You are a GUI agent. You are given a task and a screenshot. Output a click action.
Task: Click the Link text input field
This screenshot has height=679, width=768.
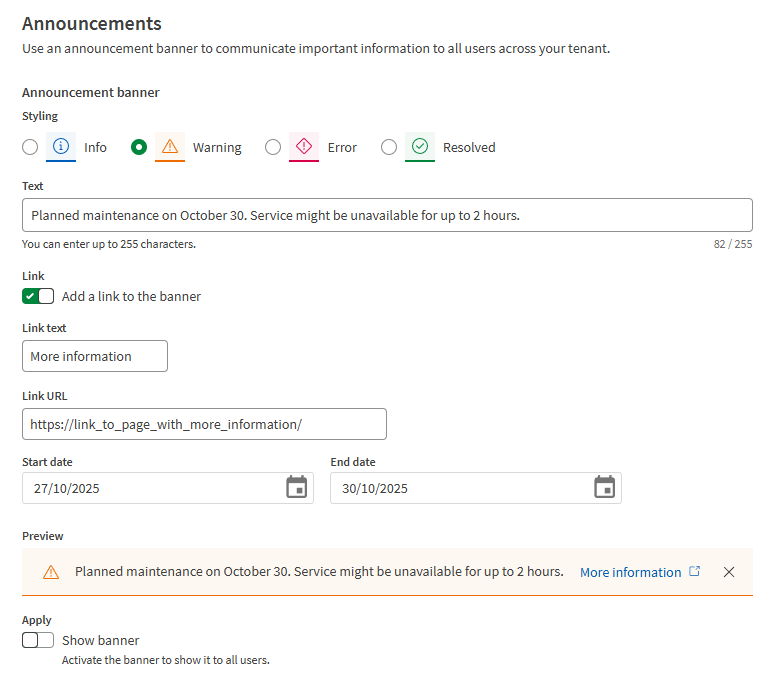tap(95, 356)
